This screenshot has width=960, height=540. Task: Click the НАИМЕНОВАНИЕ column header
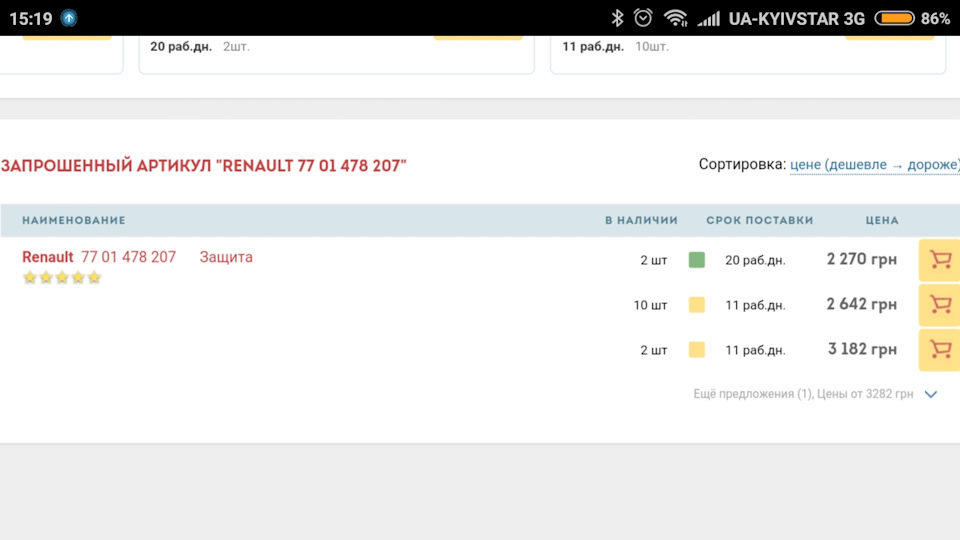tap(74, 220)
